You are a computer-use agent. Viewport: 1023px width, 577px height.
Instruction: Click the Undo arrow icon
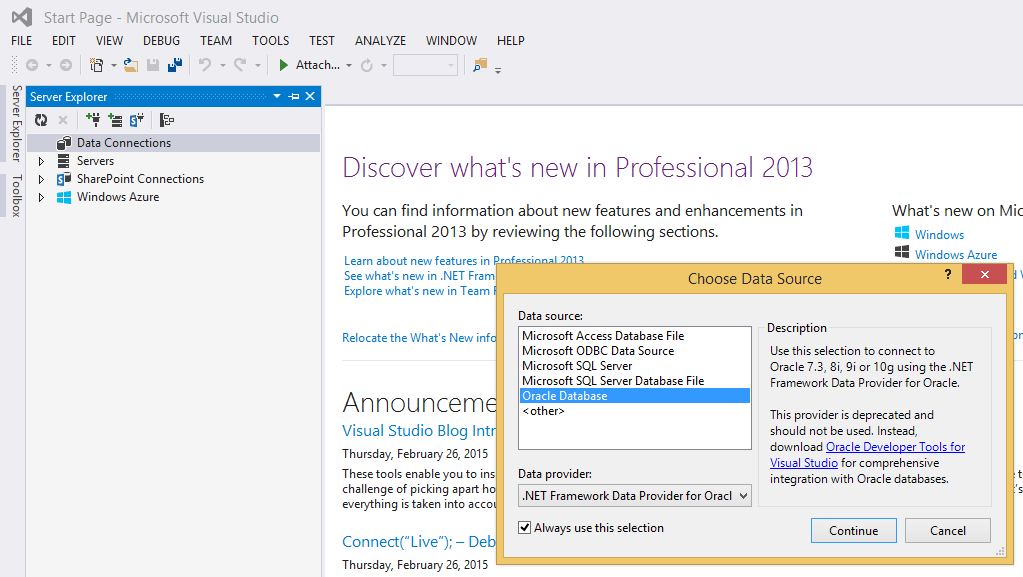[205, 65]
